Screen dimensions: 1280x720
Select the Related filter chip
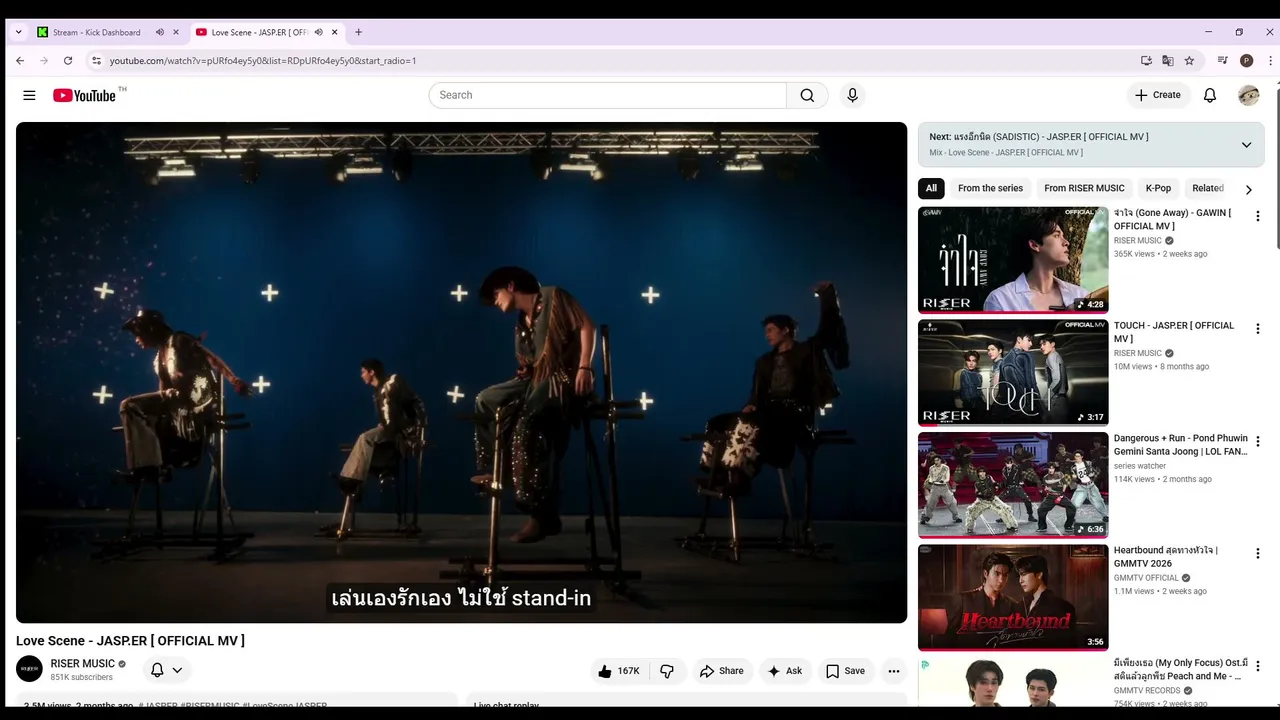click(x=1208, y=188)
